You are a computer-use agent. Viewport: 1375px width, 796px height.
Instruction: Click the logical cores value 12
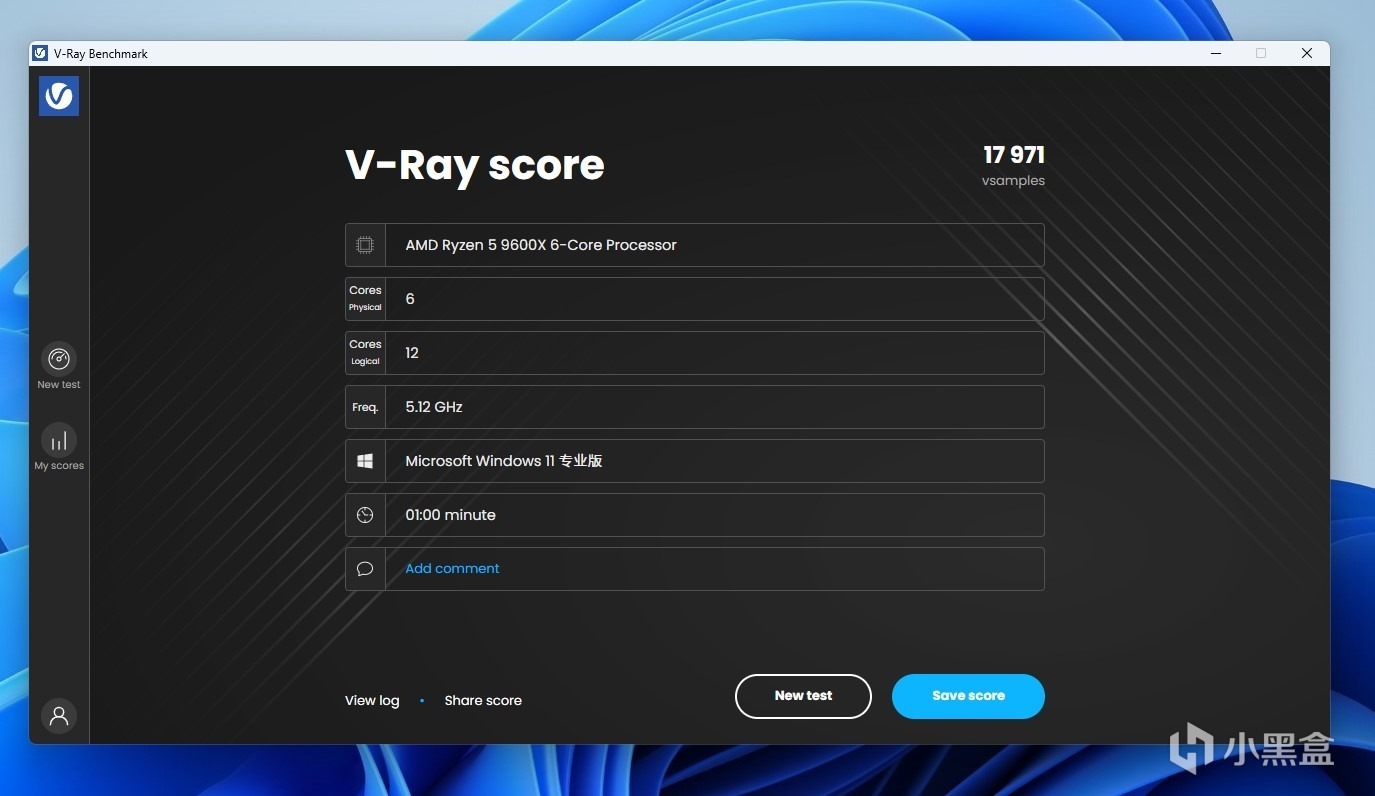pos(412,353)
